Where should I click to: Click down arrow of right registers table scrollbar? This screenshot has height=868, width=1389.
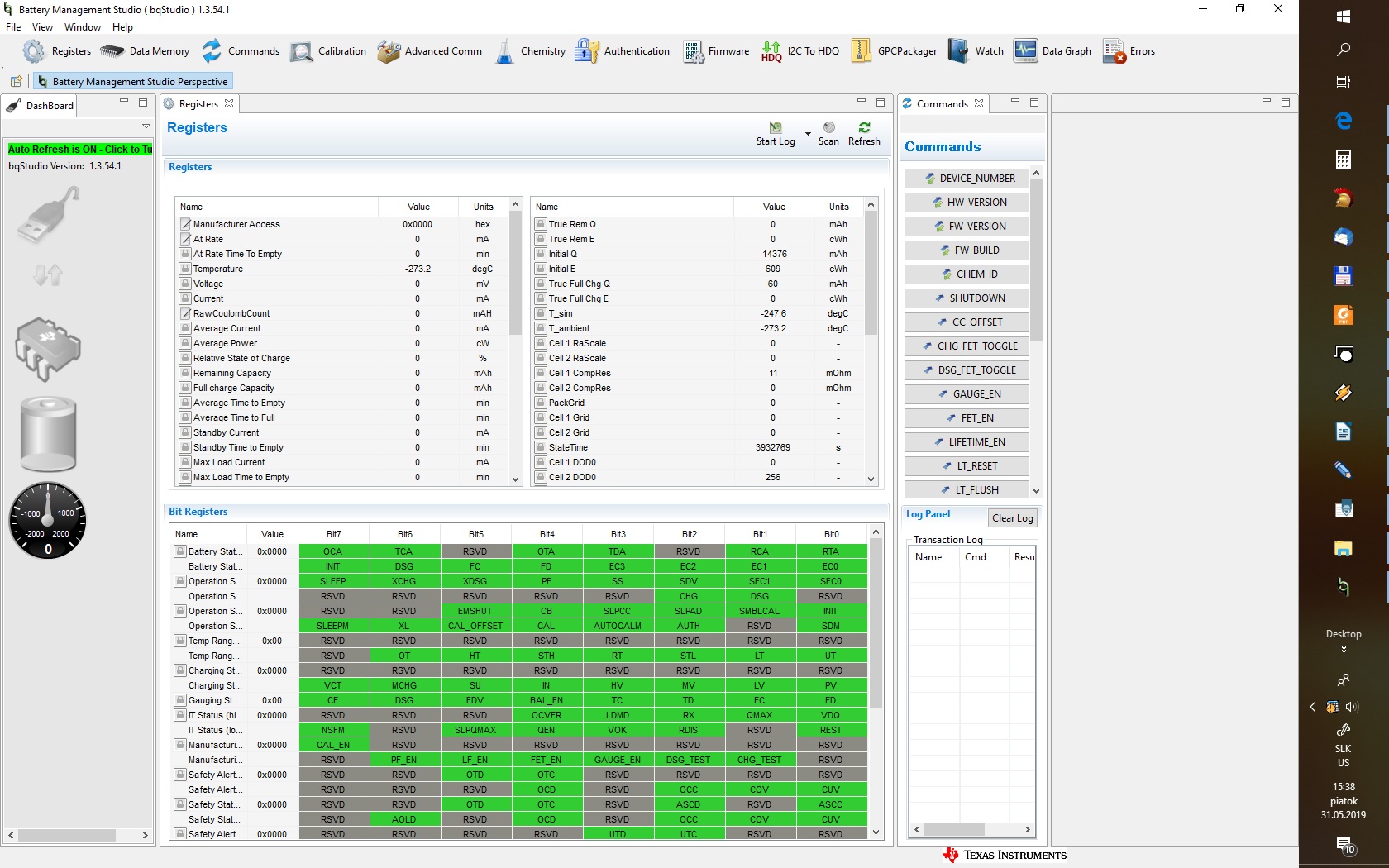[871, 479]
